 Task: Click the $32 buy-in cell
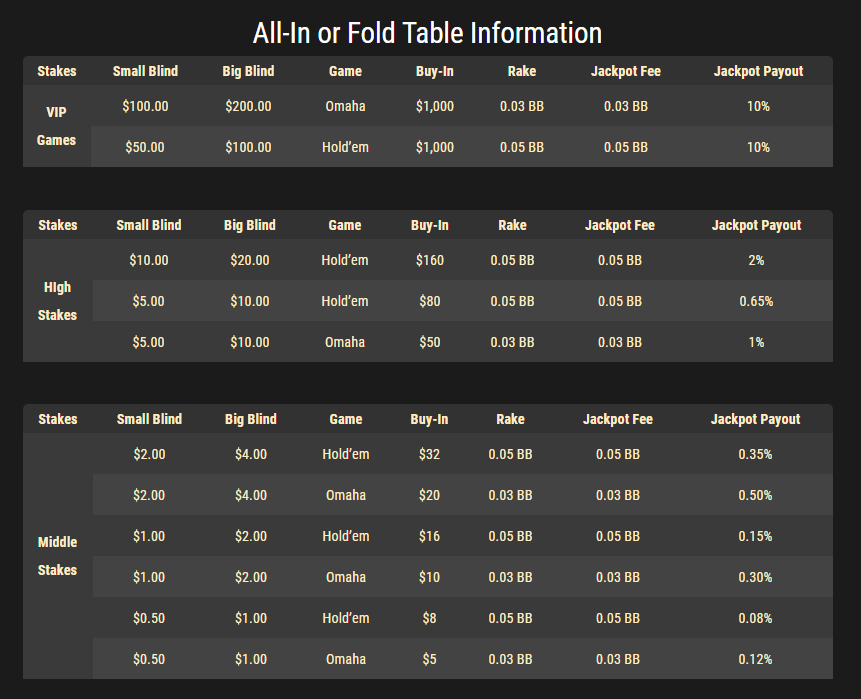(x=429, y=454)
